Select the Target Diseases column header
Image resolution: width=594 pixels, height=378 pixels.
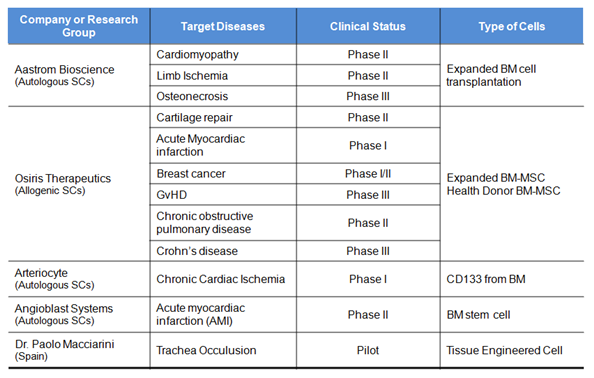click(x=223, y=26)
